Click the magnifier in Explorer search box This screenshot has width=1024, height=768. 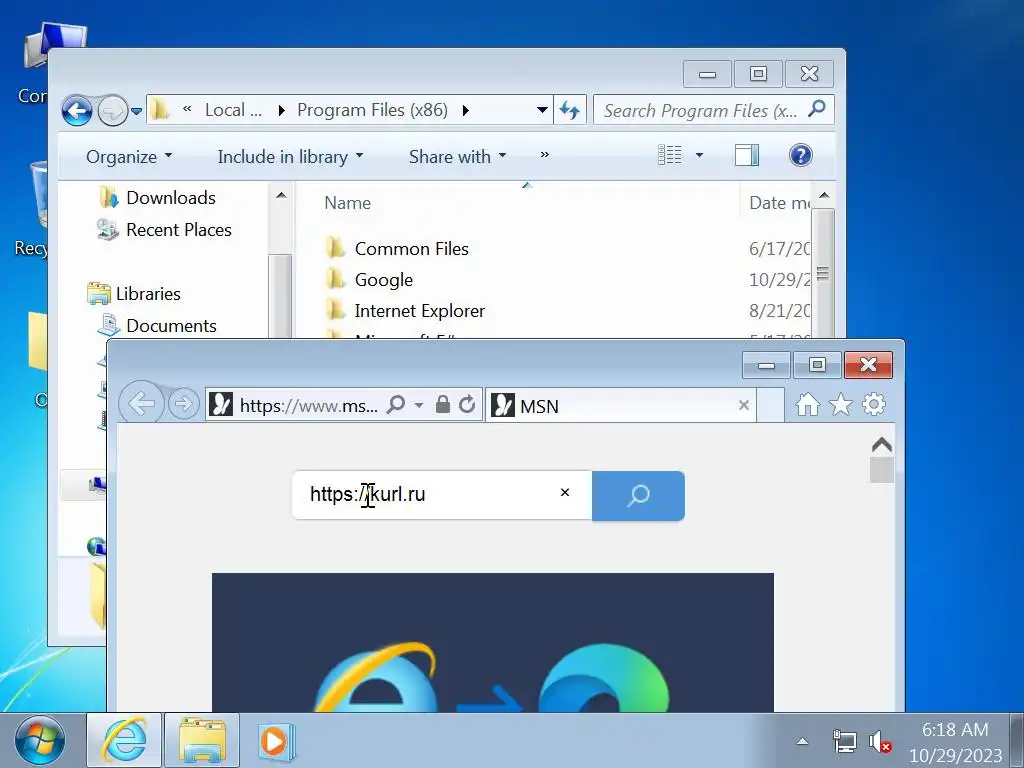coord(816,109)
